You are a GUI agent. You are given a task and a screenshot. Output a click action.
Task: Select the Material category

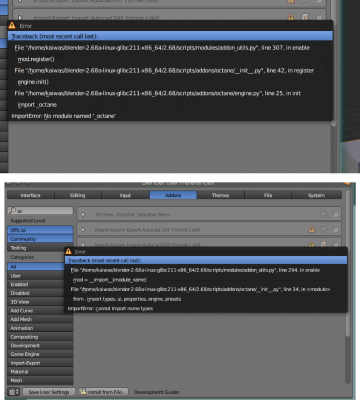point(40,371)
